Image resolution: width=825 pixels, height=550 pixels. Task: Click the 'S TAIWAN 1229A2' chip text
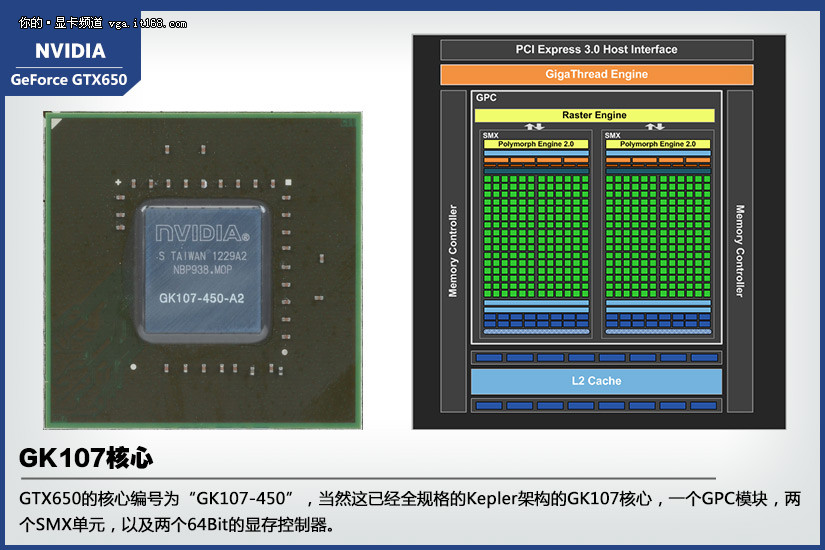click(x=203, y=256)
